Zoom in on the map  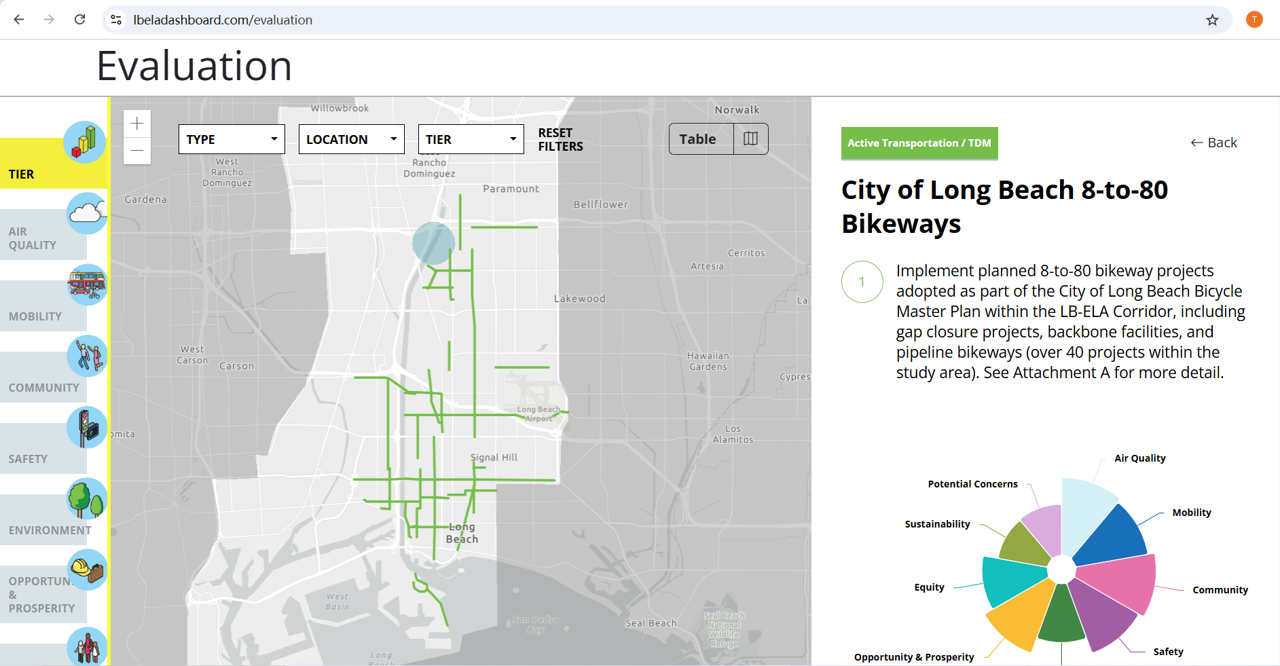pos(137,123)
